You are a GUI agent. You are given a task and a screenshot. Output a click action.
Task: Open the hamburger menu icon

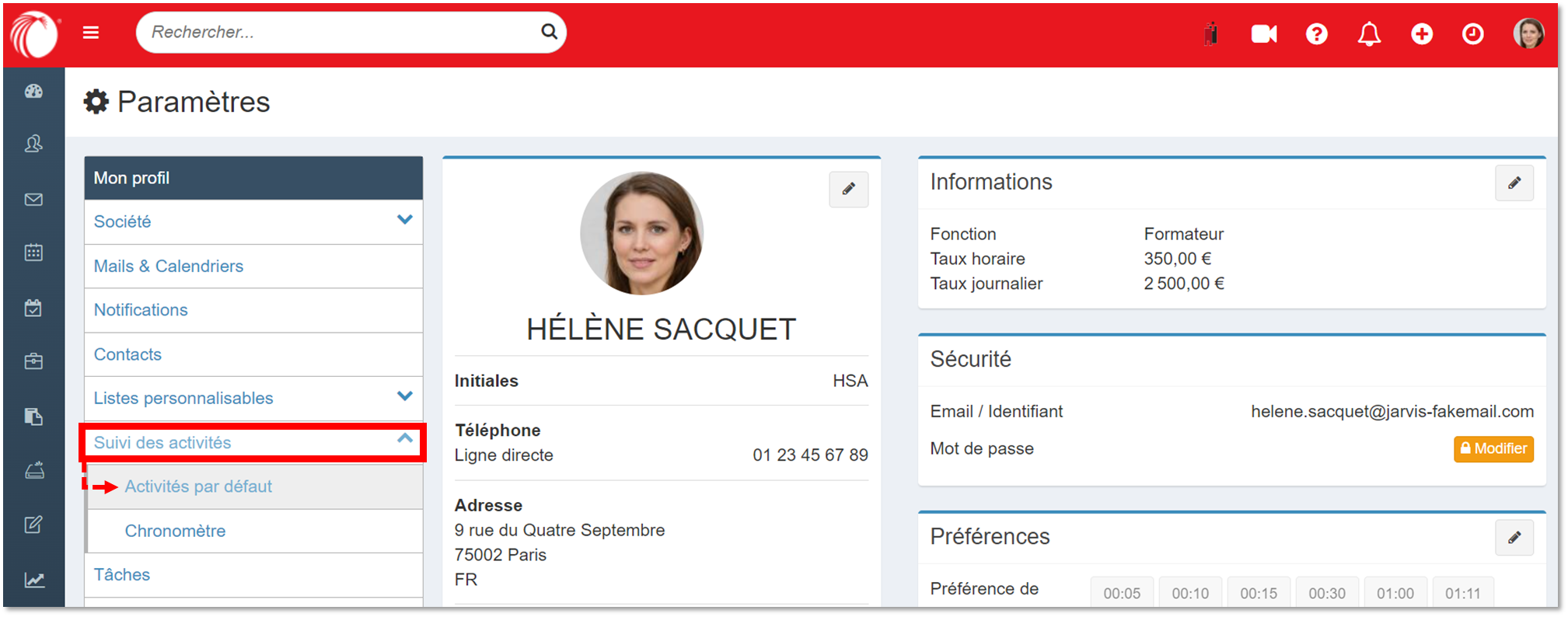[91, 33]
